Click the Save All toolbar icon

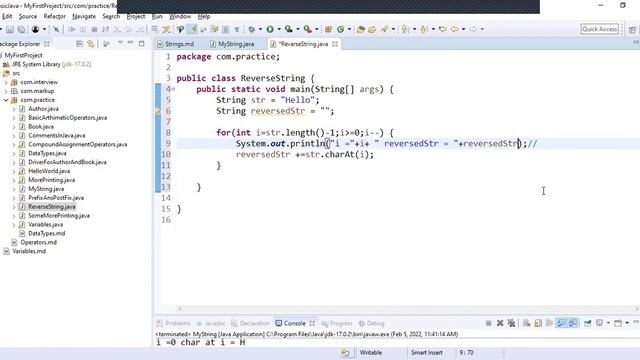coord(21,29)
